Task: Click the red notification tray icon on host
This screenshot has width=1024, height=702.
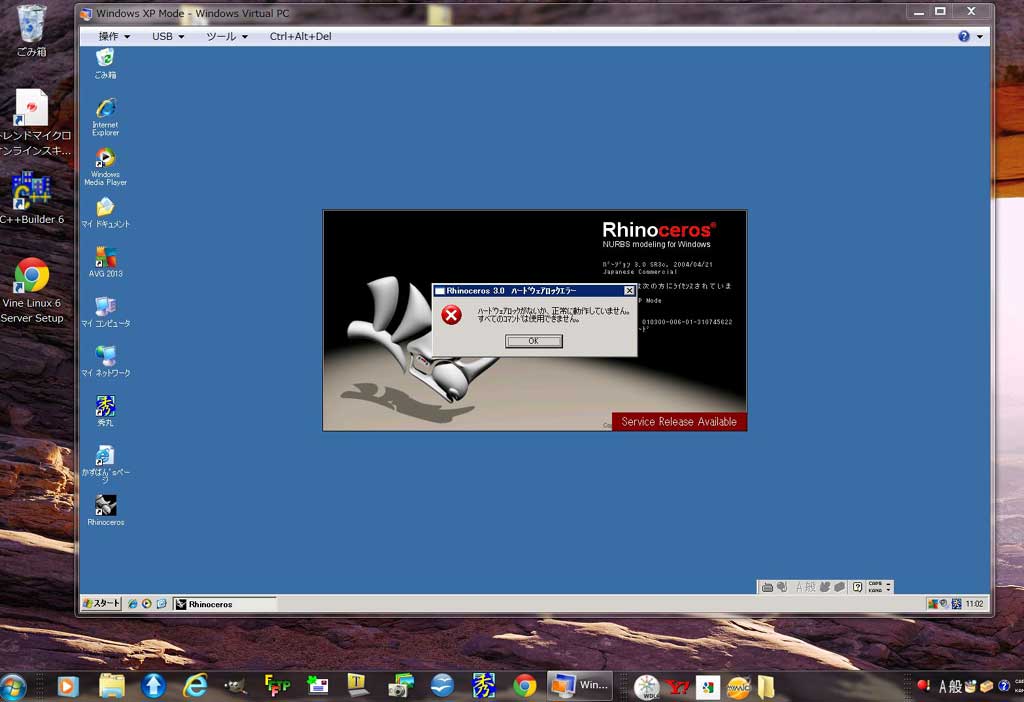Action: pyautogui.click(x=923, y=685)
